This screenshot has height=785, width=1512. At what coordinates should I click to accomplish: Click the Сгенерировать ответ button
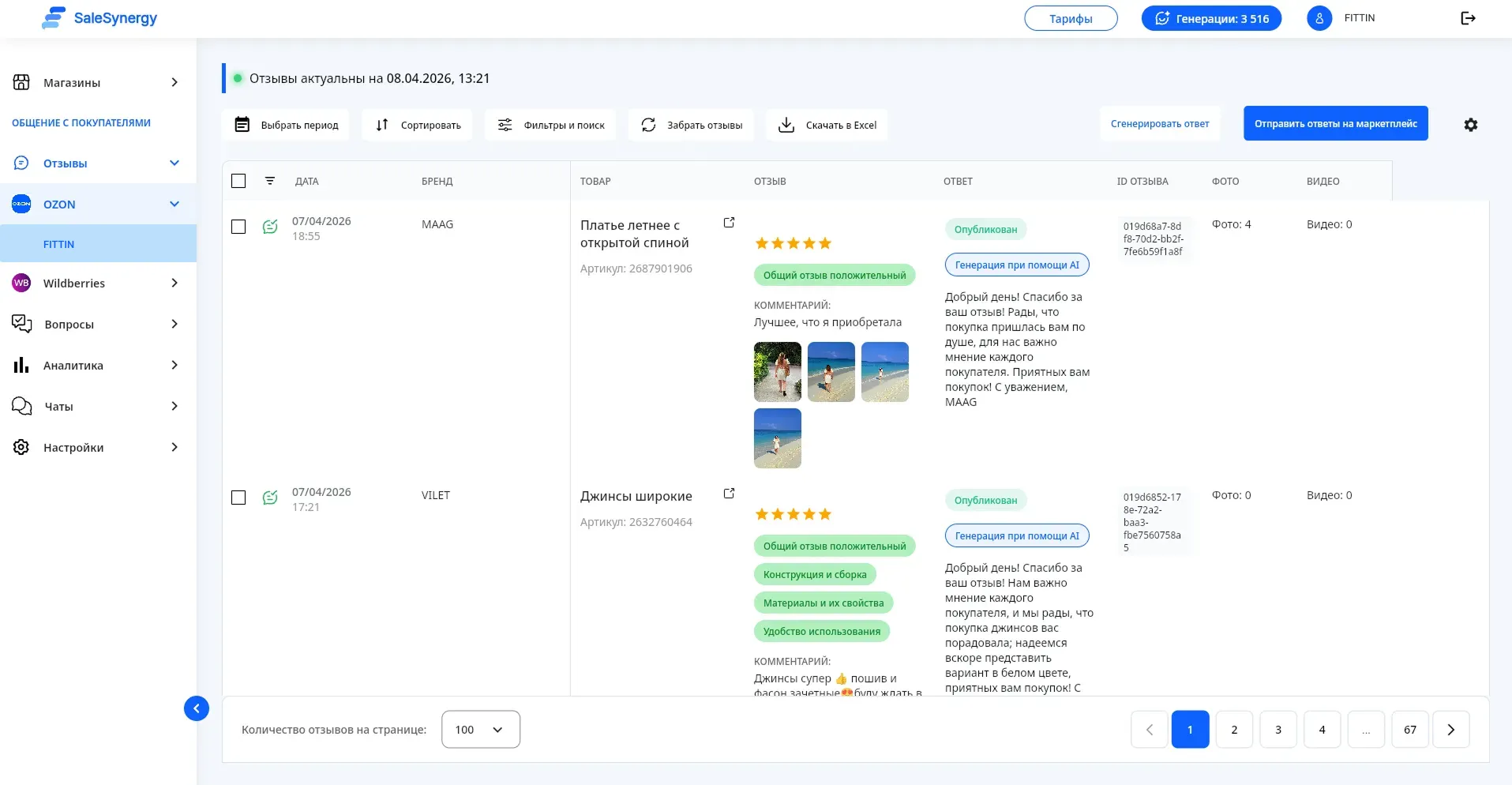tap(1159, 124)
